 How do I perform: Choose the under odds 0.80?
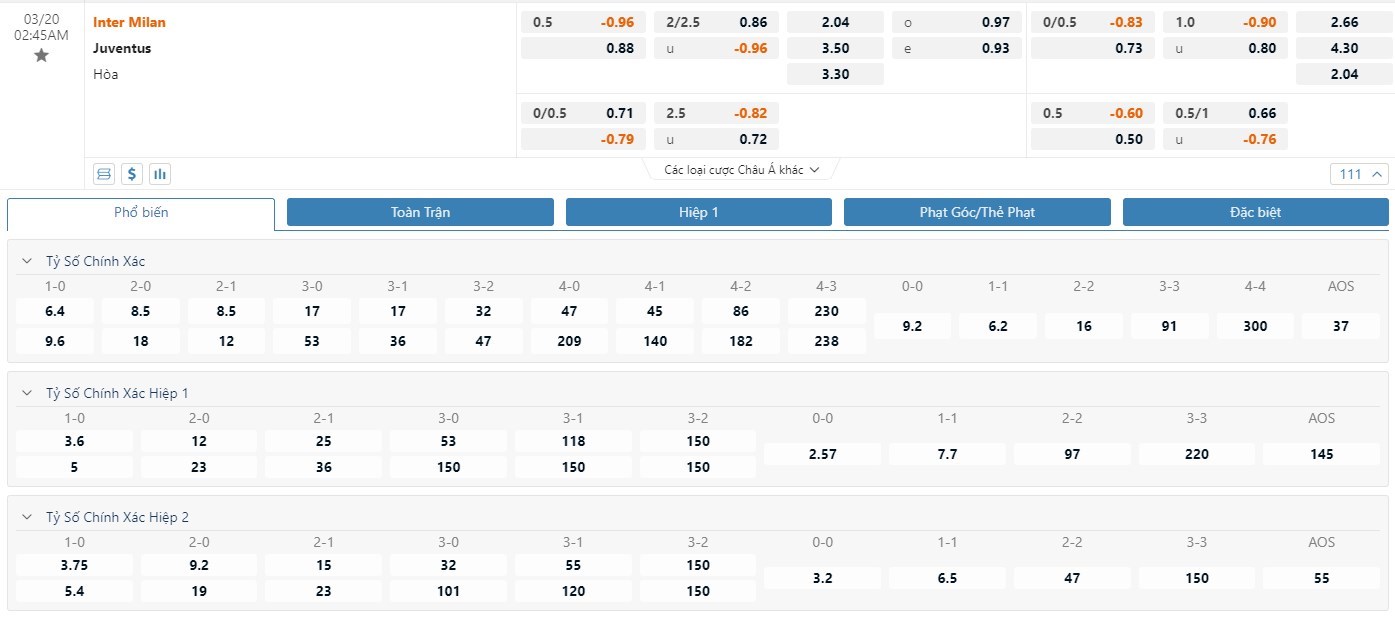(x=1225, y=48)
